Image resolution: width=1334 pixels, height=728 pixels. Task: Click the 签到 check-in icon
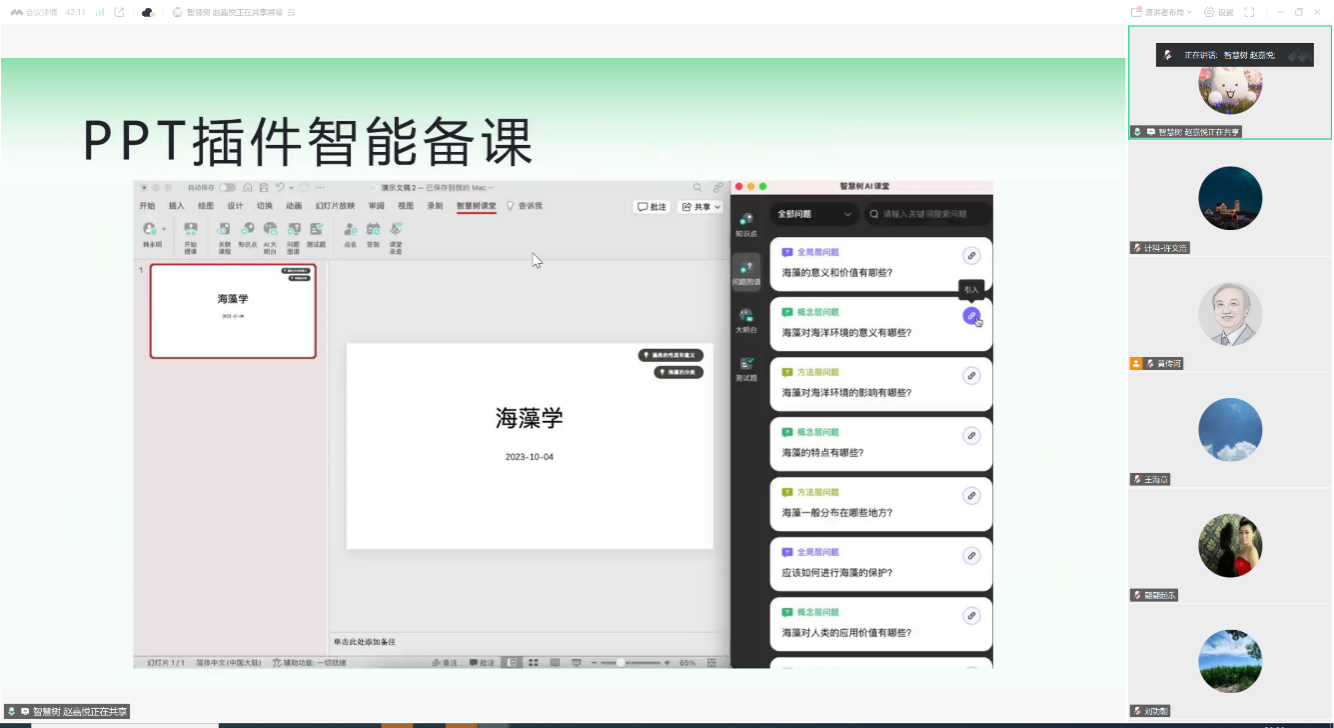click(x=373, y=234)
